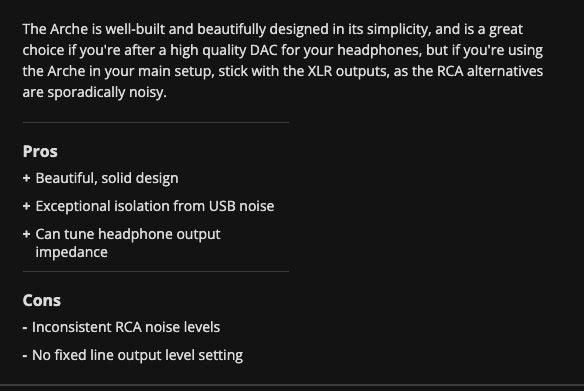Click the Exceptional isolation from USB noise line
Viewport: 584px width, 391px height.
pos(155,206)
